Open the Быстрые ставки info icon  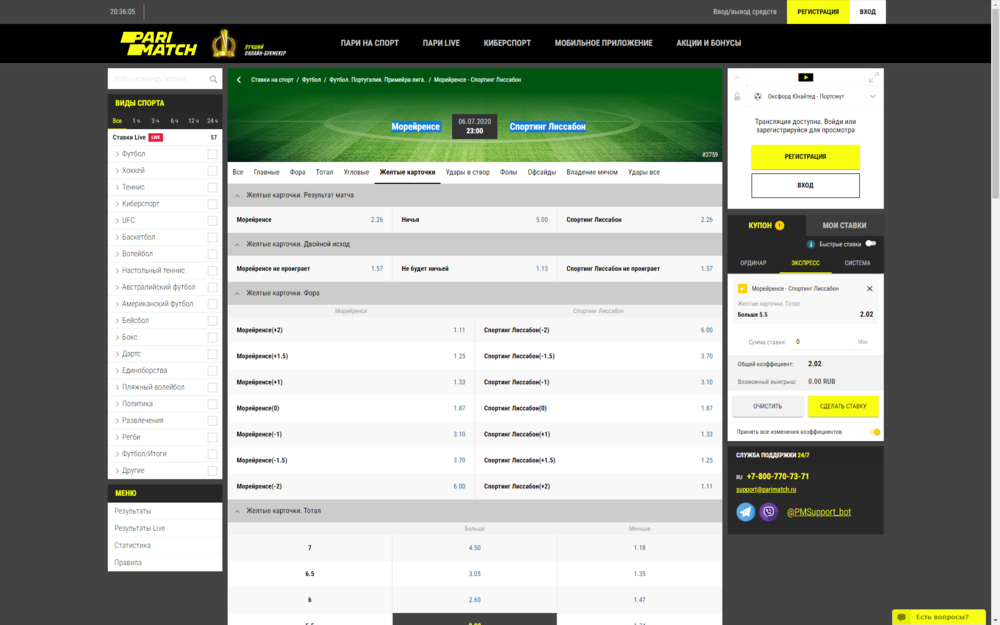pos(811,244)
